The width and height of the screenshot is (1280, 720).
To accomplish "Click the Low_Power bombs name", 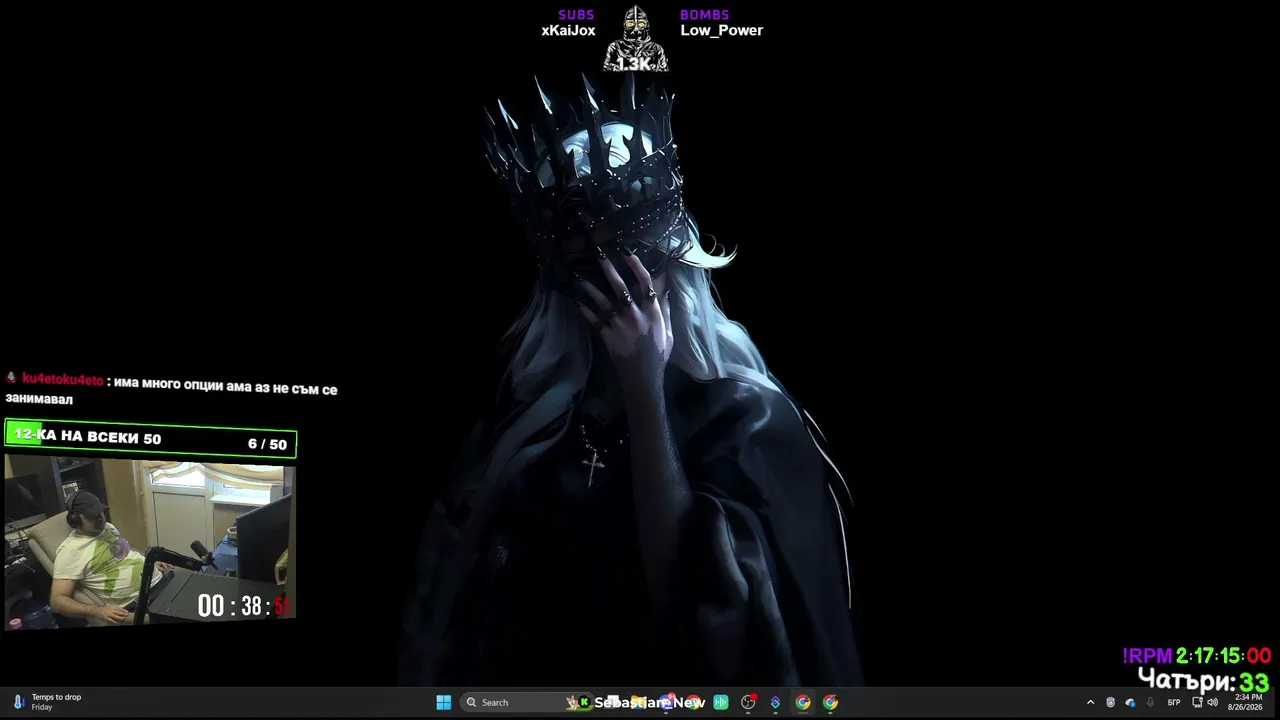I will pyautogui.click(x=721, y=30).
